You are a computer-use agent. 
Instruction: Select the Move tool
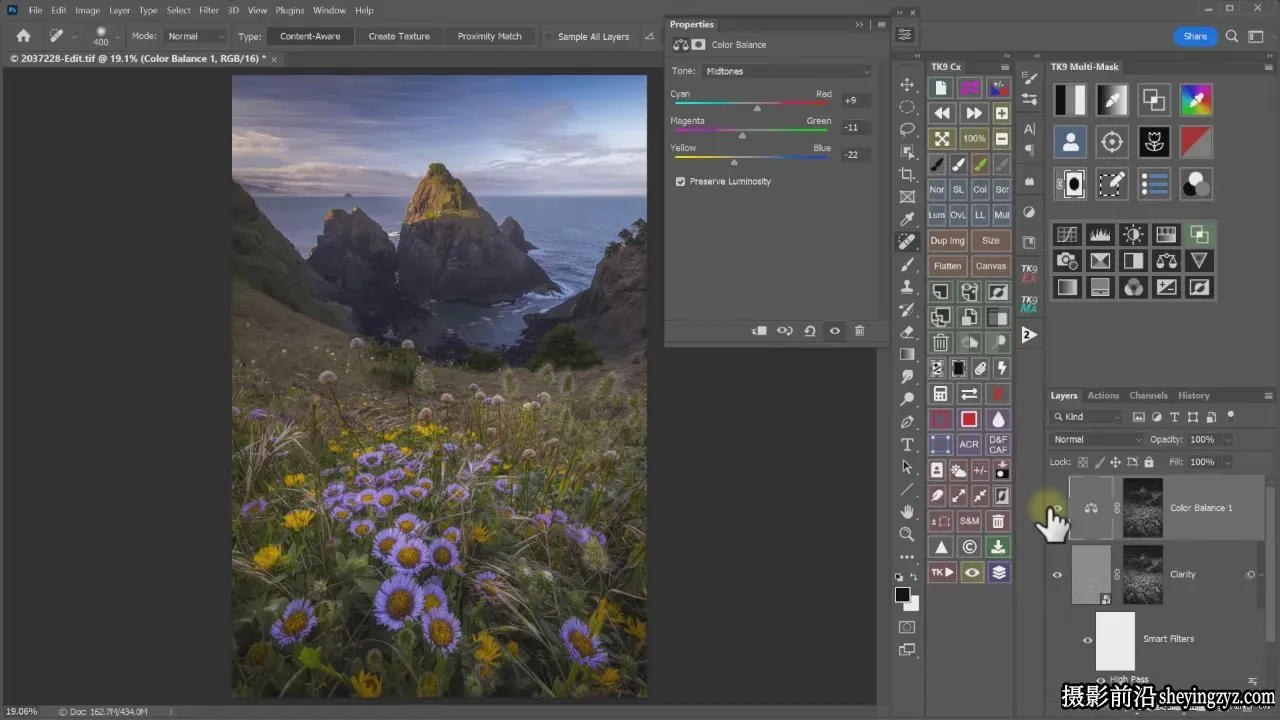(907, 85)
